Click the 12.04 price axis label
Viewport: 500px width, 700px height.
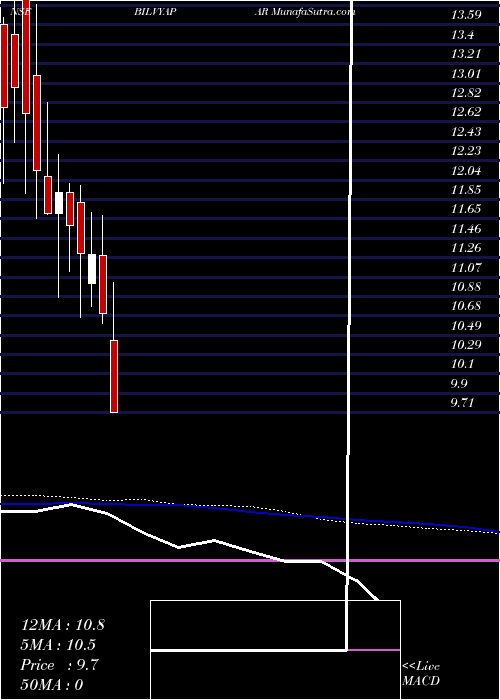click(x=466, y=170)
